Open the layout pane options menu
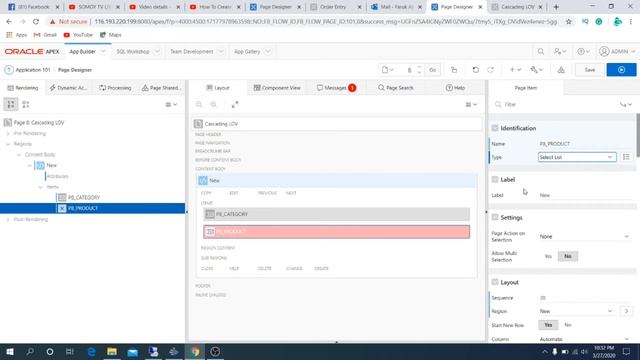This screenshot has height=360, width=640. (471, 104)
